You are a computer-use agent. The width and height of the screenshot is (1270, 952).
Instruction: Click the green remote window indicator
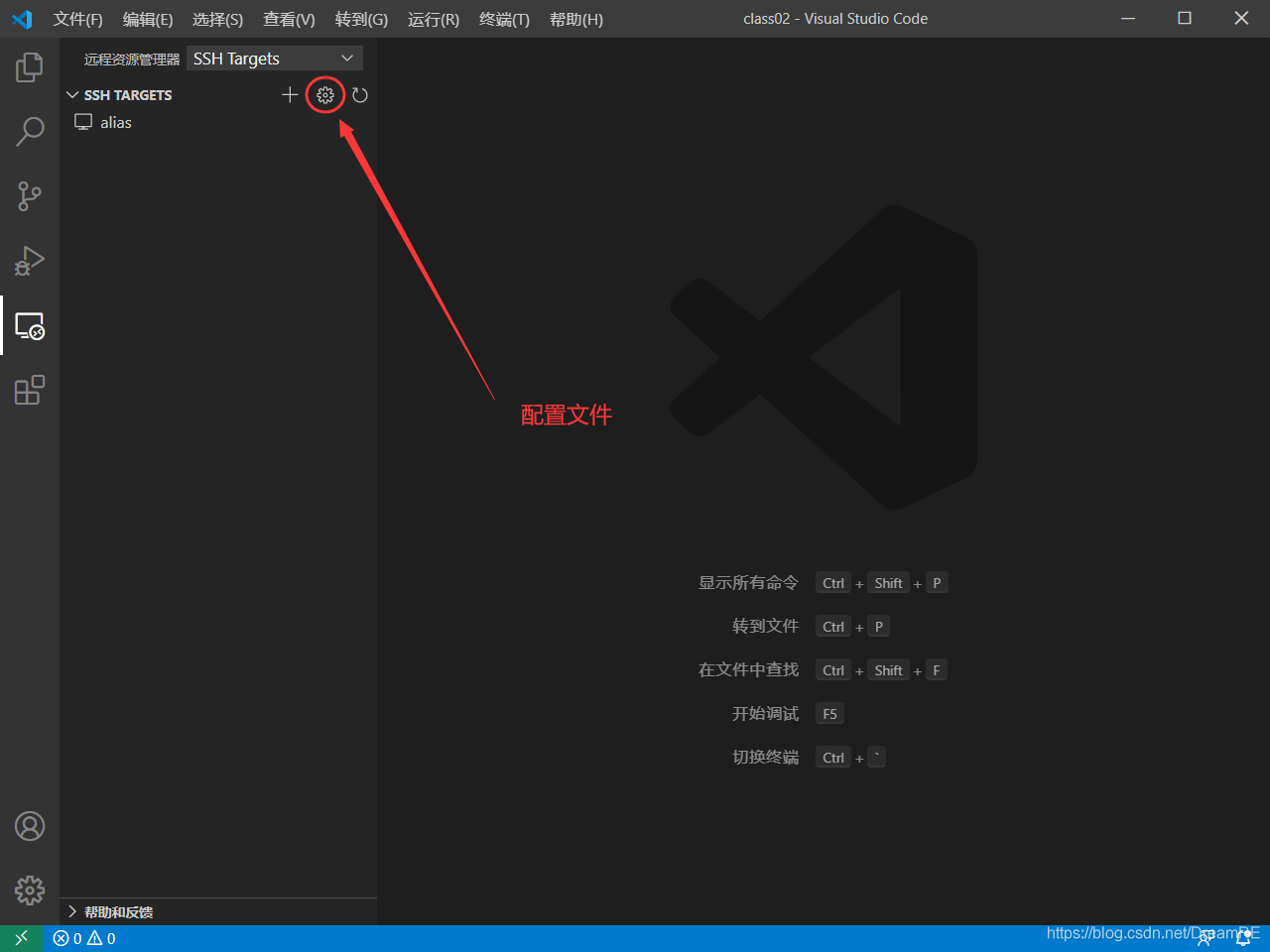(21, 938)
